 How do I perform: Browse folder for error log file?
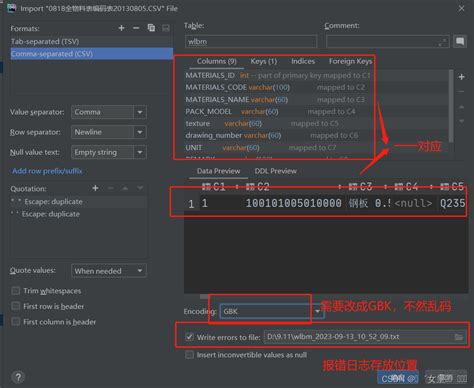459,337
